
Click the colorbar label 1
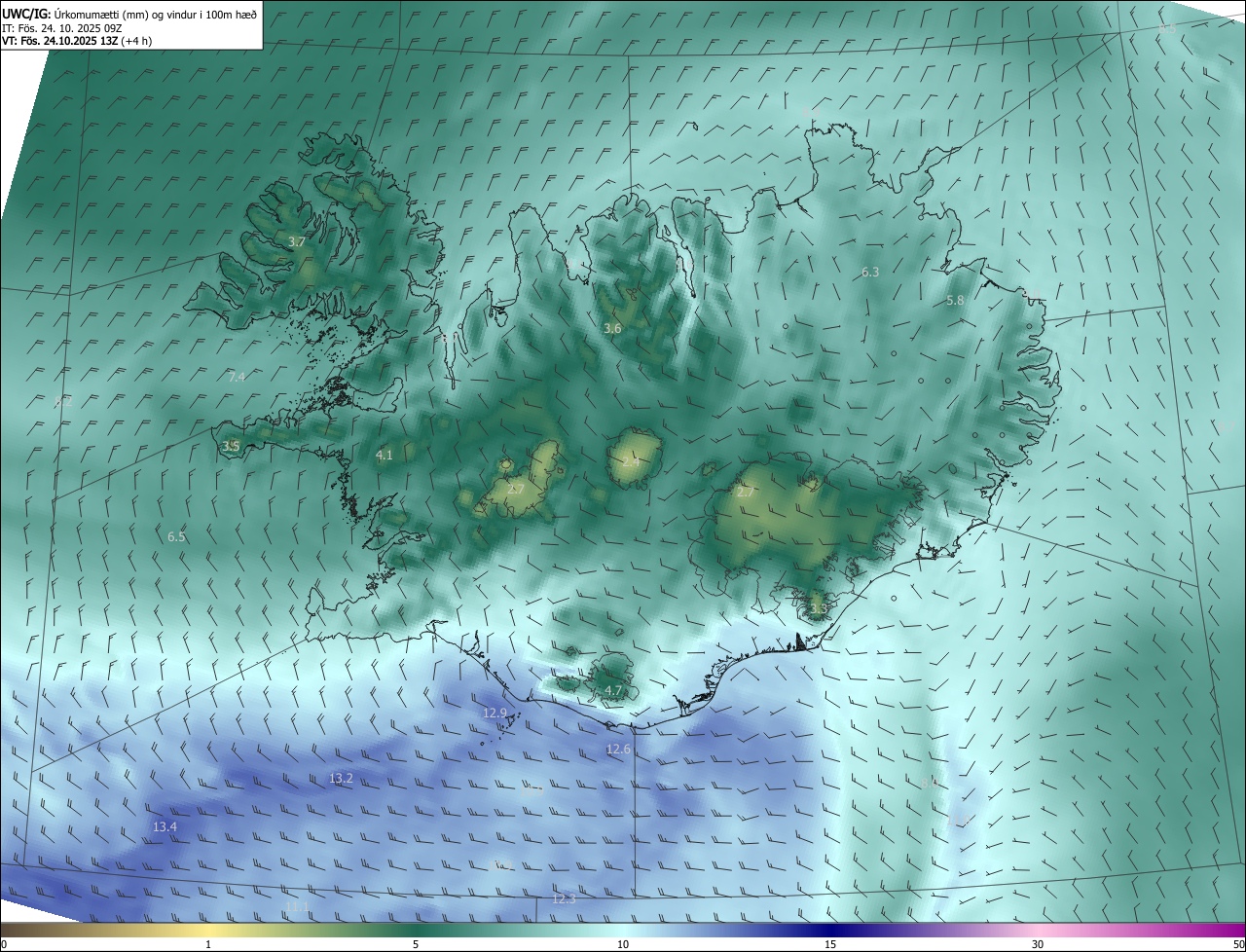[x=208, y=944]
